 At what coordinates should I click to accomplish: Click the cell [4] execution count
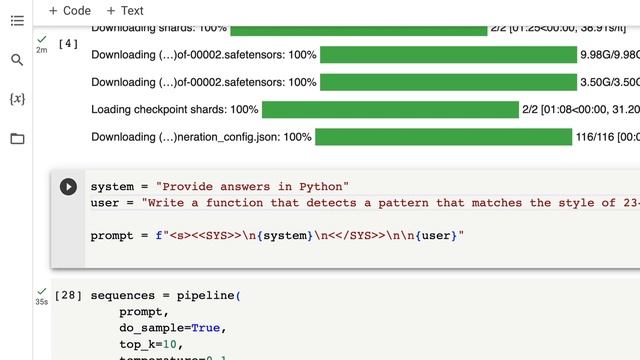[68, 43]
